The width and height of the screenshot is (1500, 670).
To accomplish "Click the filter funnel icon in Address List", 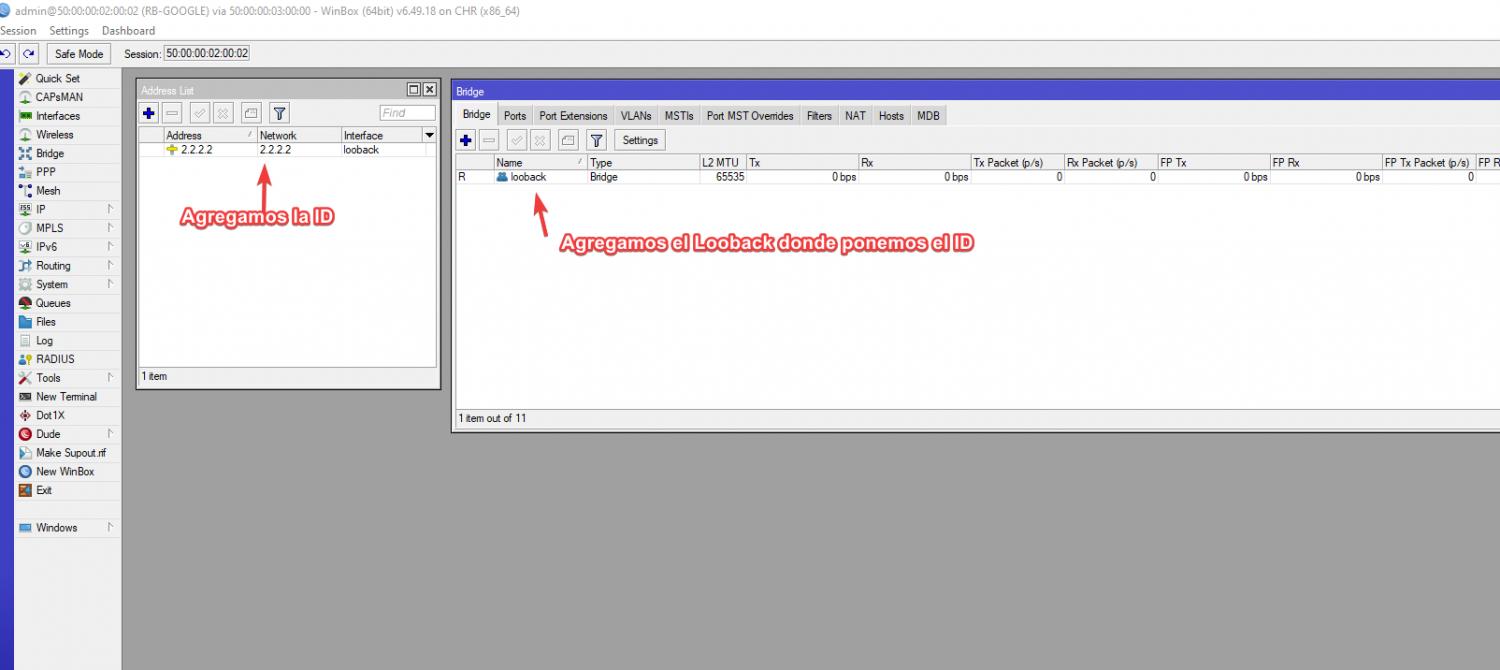I will (x=279, y=112).
